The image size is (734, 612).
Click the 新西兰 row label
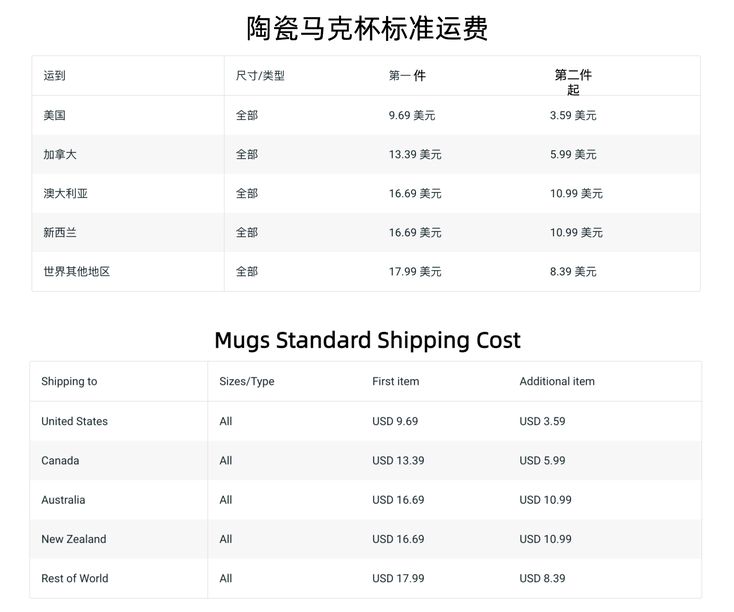click(60, 233)
